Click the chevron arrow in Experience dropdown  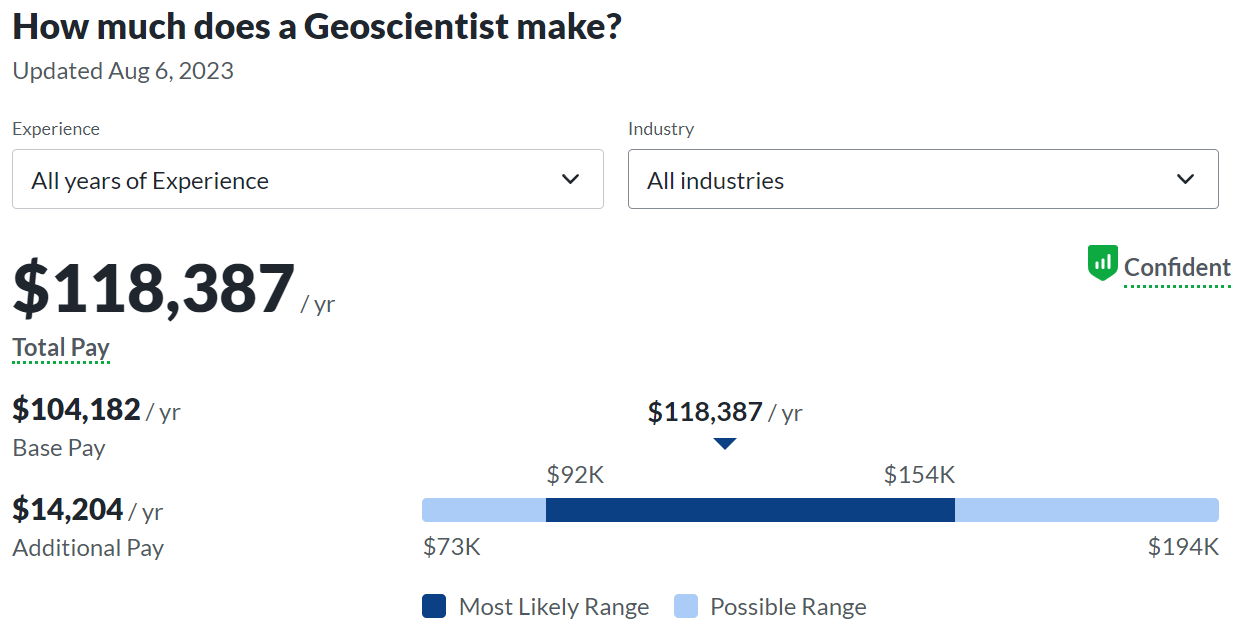(x=570, y=180)
